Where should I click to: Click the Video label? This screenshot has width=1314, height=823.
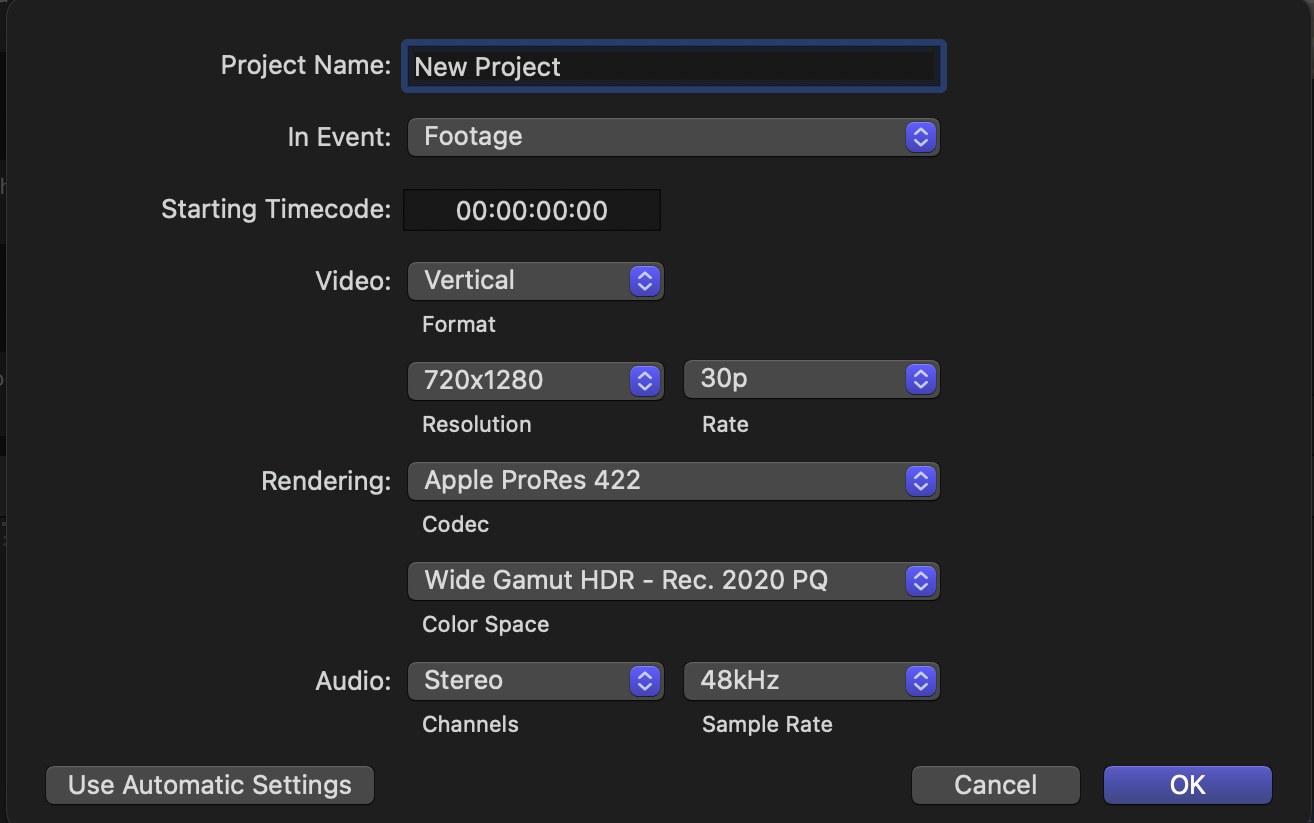pos(354,281)
